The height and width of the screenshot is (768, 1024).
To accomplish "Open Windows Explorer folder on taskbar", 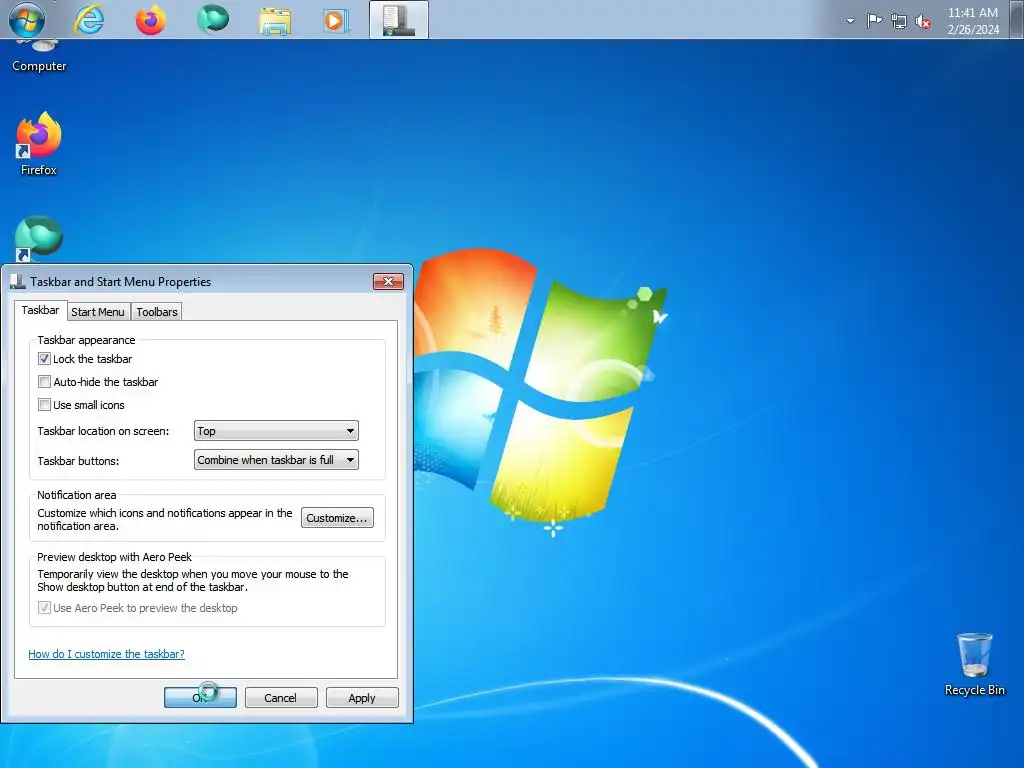I will pos(275,20).
